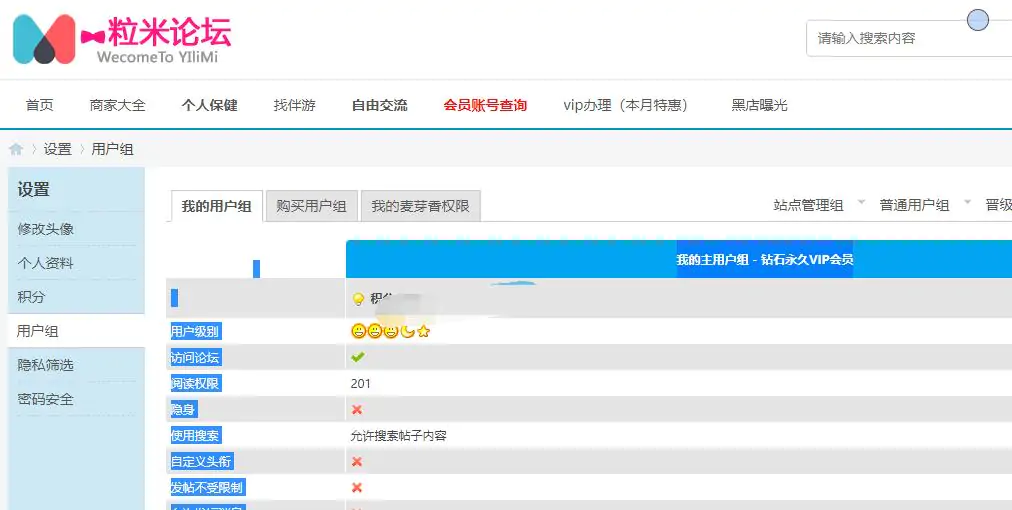
Task: Open 密码安全 in settings sidebar
Action: pos(45,399)
